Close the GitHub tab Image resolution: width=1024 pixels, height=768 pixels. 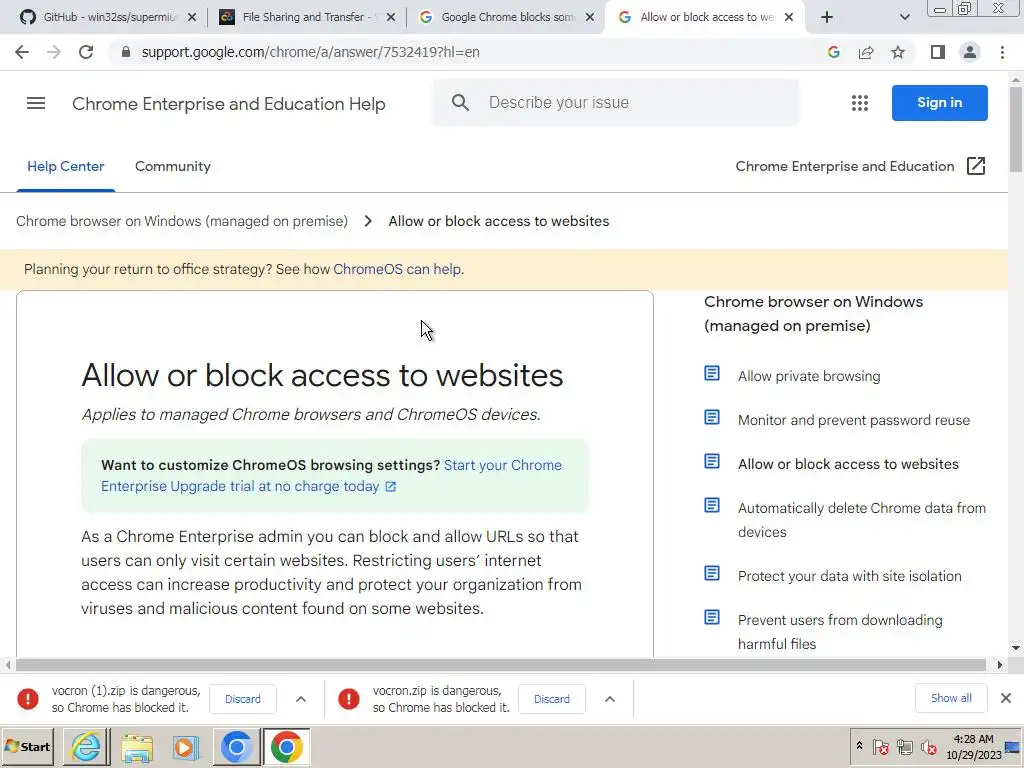(x=192, y=17)
